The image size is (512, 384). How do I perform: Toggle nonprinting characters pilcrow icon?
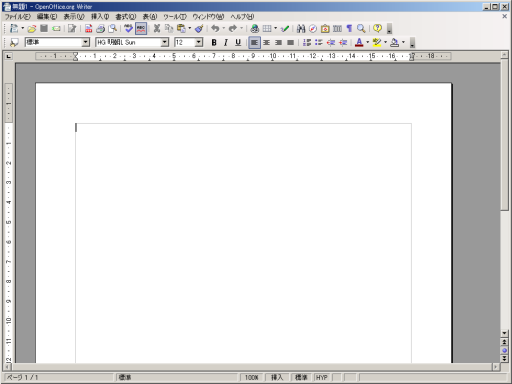[349, 29]
